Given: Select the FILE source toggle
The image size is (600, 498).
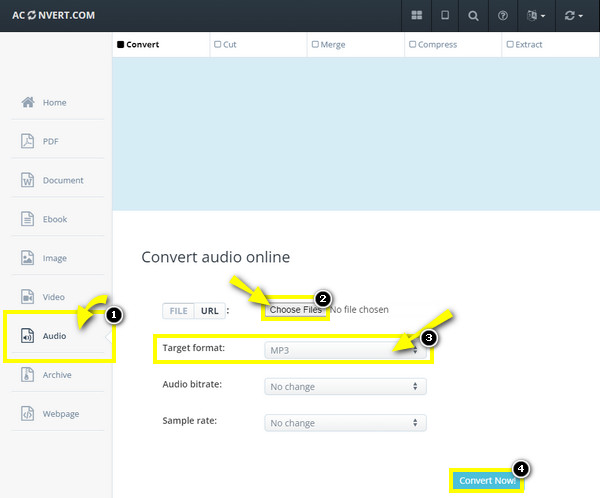Looking at the screenshot, I should click(x=179, y=311).
